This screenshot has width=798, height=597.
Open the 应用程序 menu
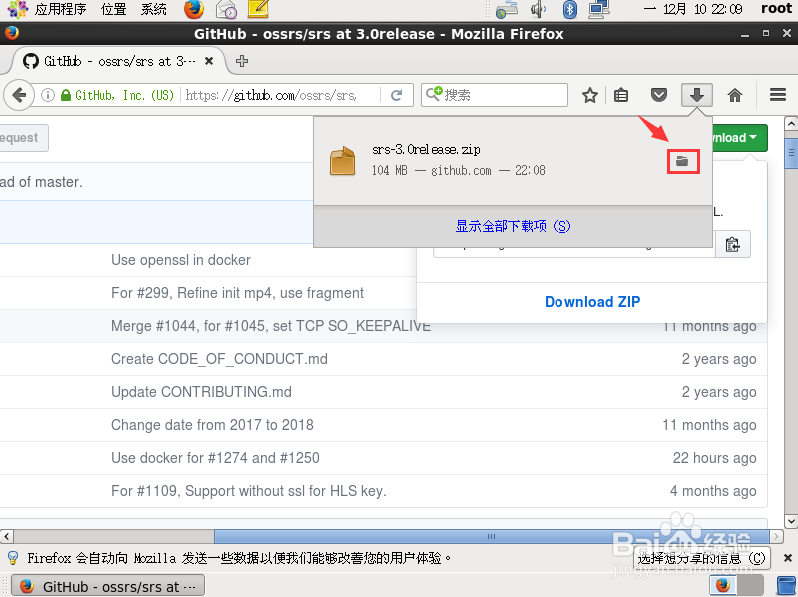[x=60, y=9]
